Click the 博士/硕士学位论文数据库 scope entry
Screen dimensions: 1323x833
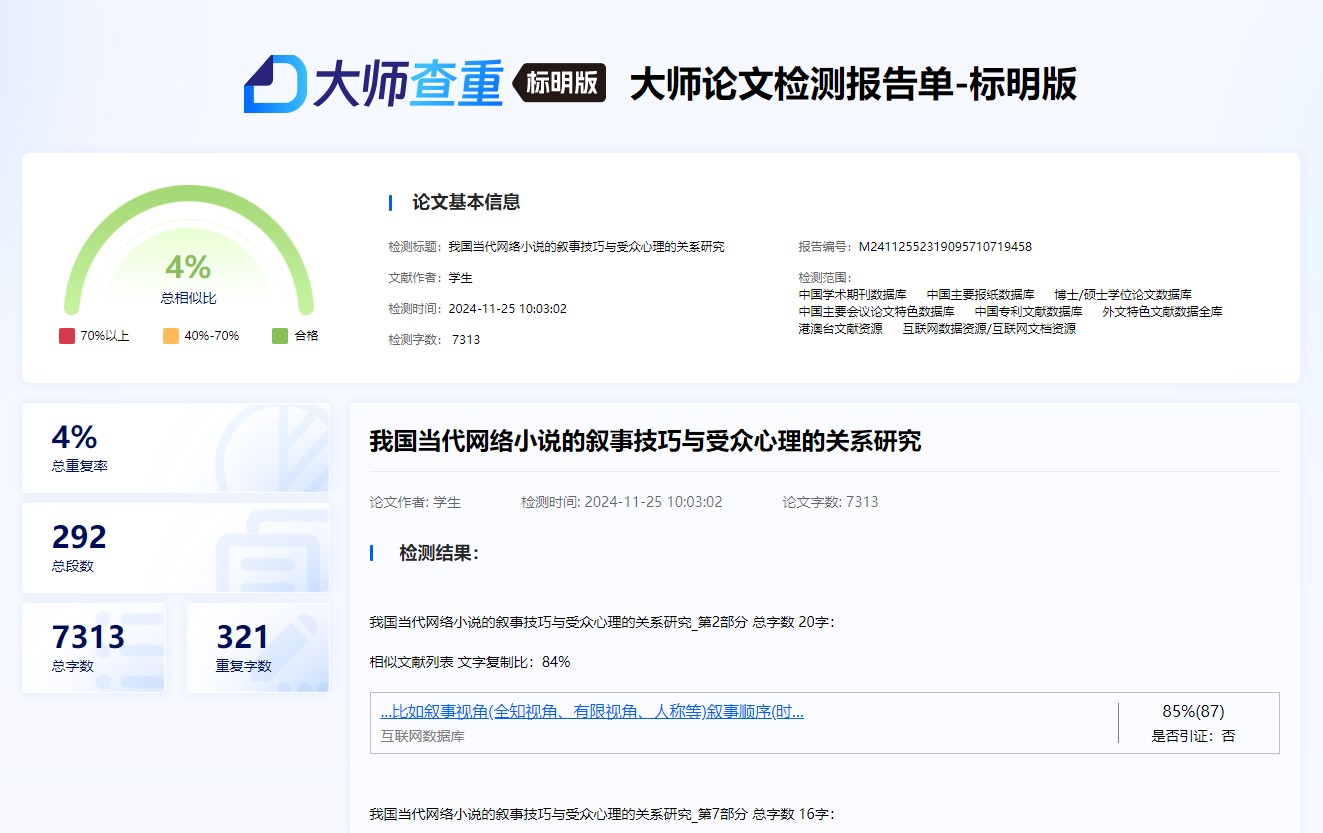pos(1123,295)
